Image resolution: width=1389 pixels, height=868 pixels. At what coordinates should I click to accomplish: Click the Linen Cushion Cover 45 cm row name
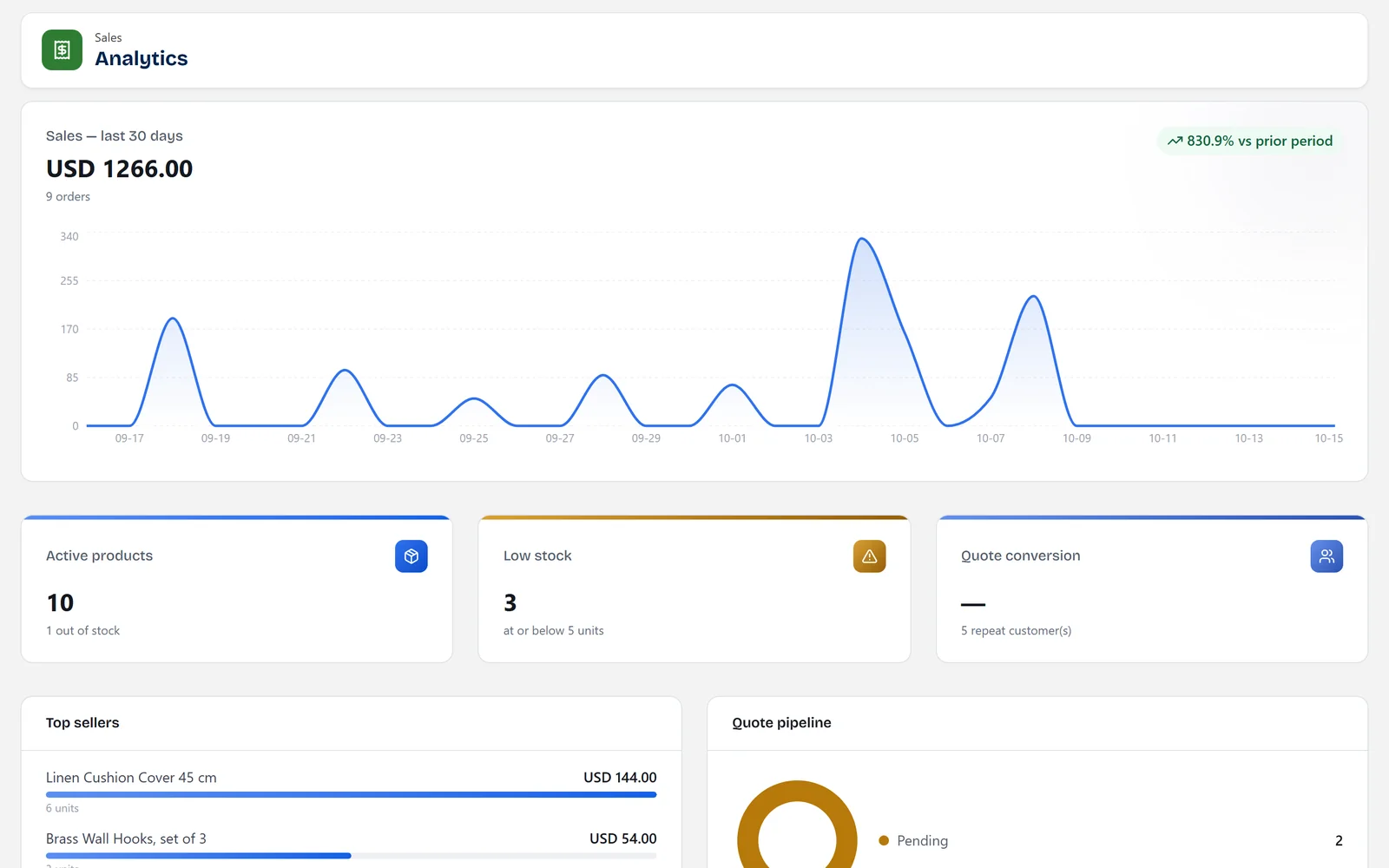pyautogui.click(x=131, y=778)
